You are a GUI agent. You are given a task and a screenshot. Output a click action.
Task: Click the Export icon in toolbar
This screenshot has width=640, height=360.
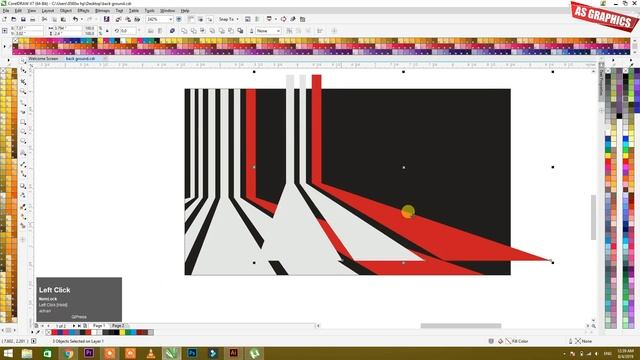click(128, 19)
